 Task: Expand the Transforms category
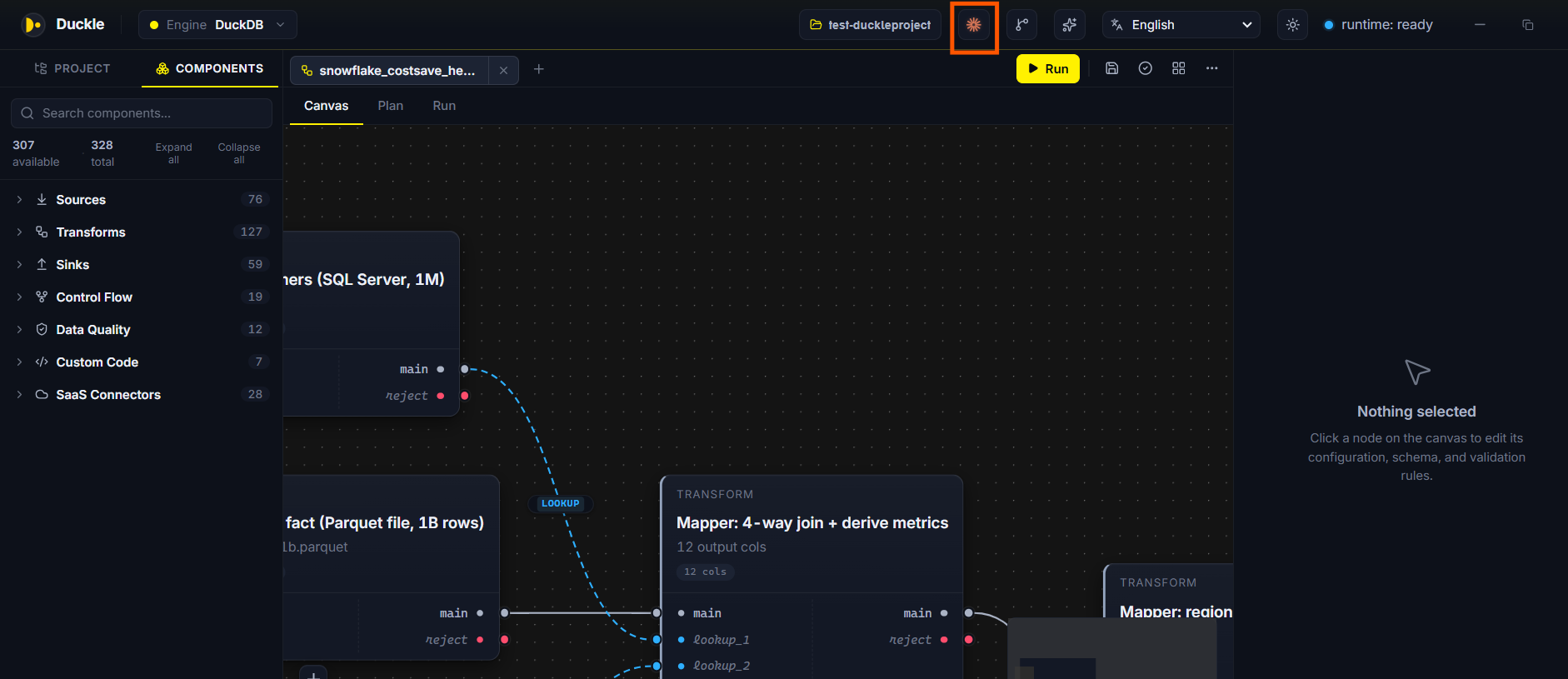tap(141, 232)
